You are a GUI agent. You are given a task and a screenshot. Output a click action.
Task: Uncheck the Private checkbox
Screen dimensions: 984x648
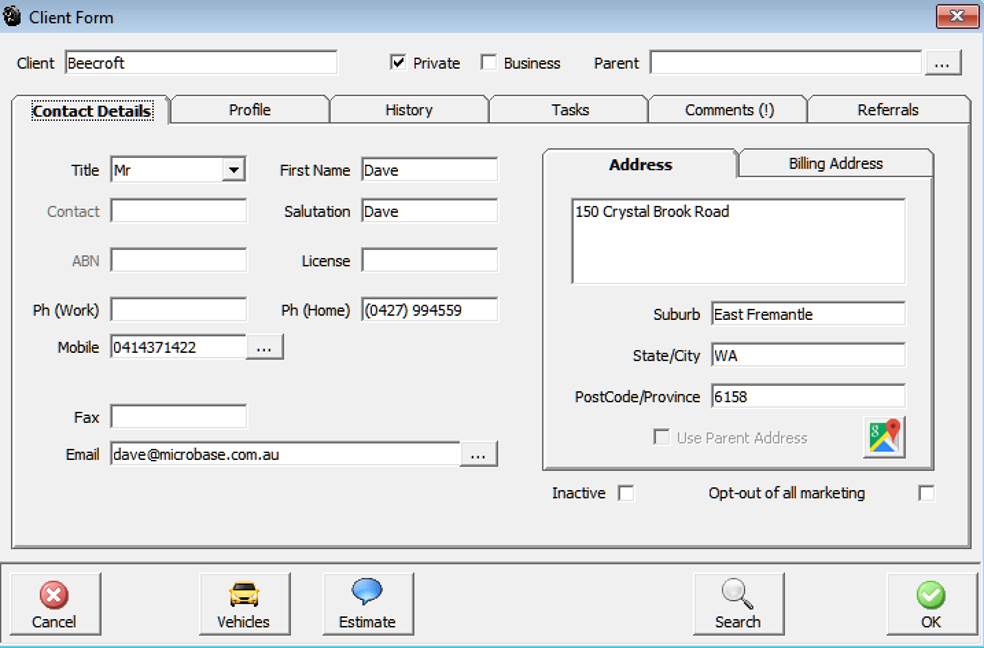398,63
